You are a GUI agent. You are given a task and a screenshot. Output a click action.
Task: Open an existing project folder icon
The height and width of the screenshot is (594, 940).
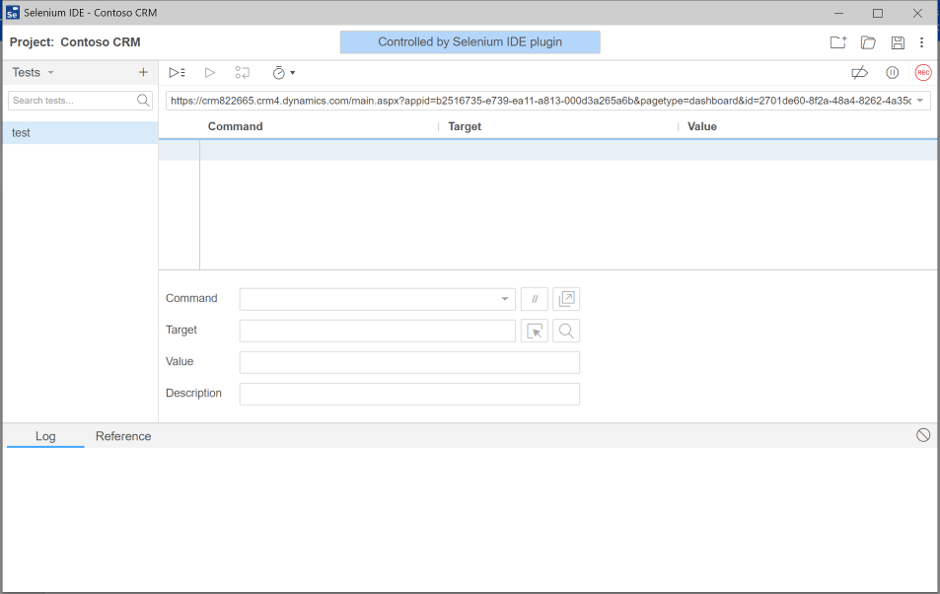(x=868, y=42)
